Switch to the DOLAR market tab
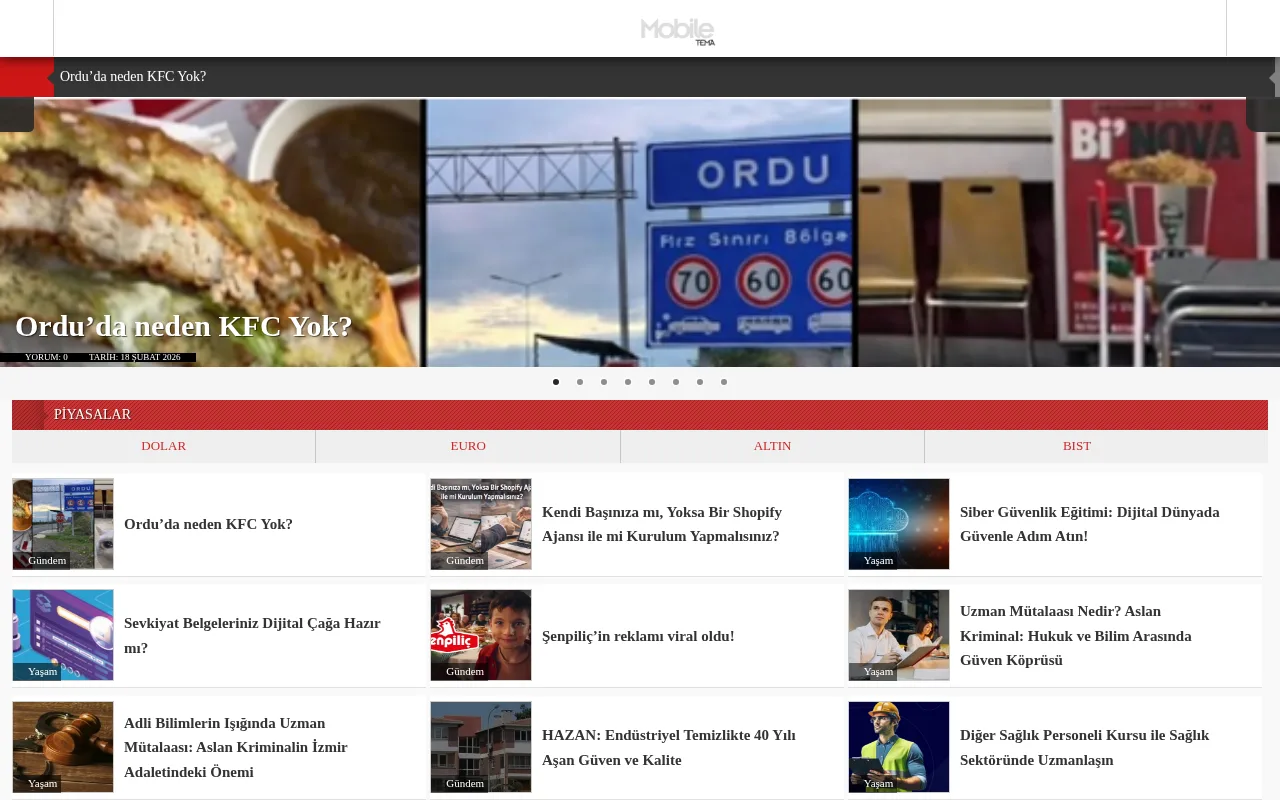The height and width of the screenshot is (800, 1280). tap(164, 446)
